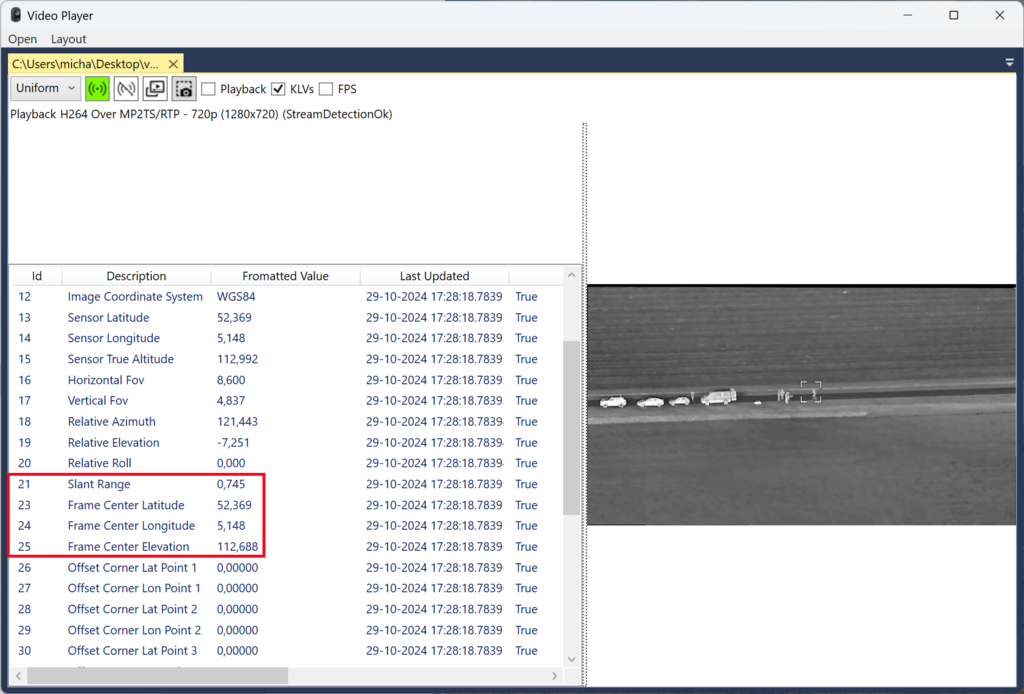Click the Fromatted Value column header
This screenshot has width=1024, height=694.
(x=285, y=276)
